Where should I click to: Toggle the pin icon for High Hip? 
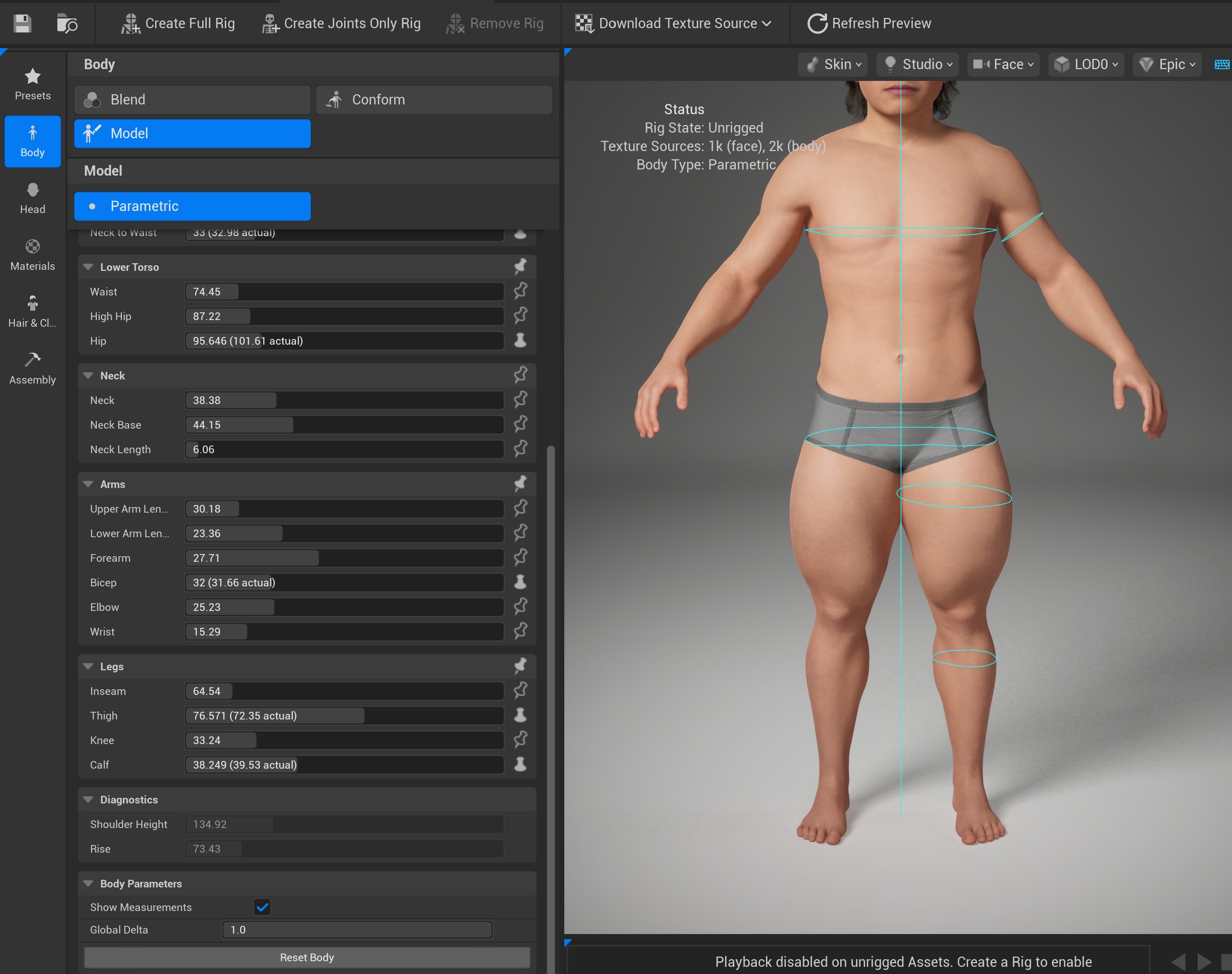tap(520, 316)
